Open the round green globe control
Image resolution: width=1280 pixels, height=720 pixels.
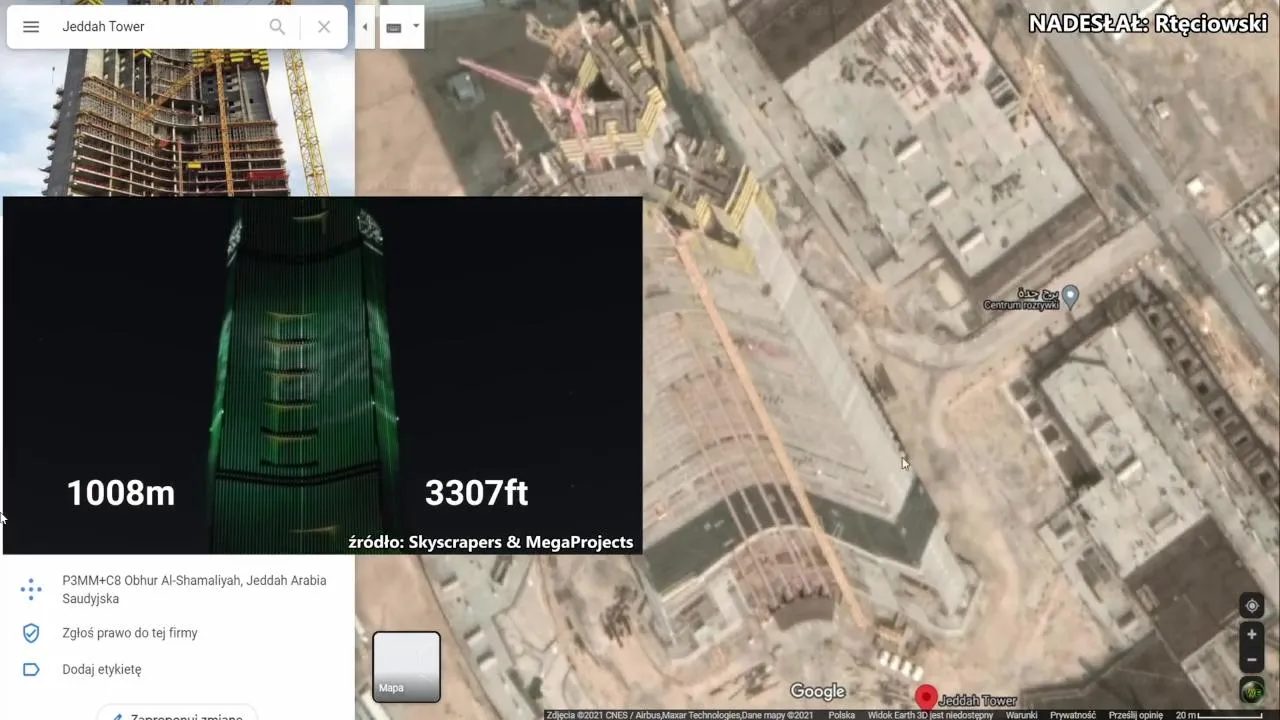1251,690
